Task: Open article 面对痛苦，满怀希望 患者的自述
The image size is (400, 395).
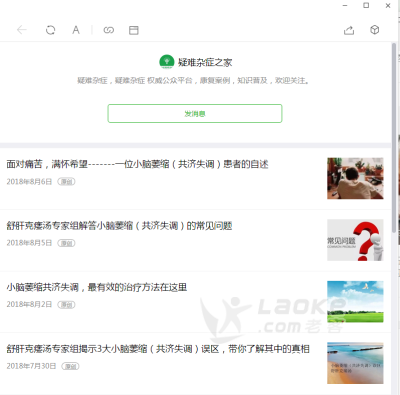Action: (137, 164)
